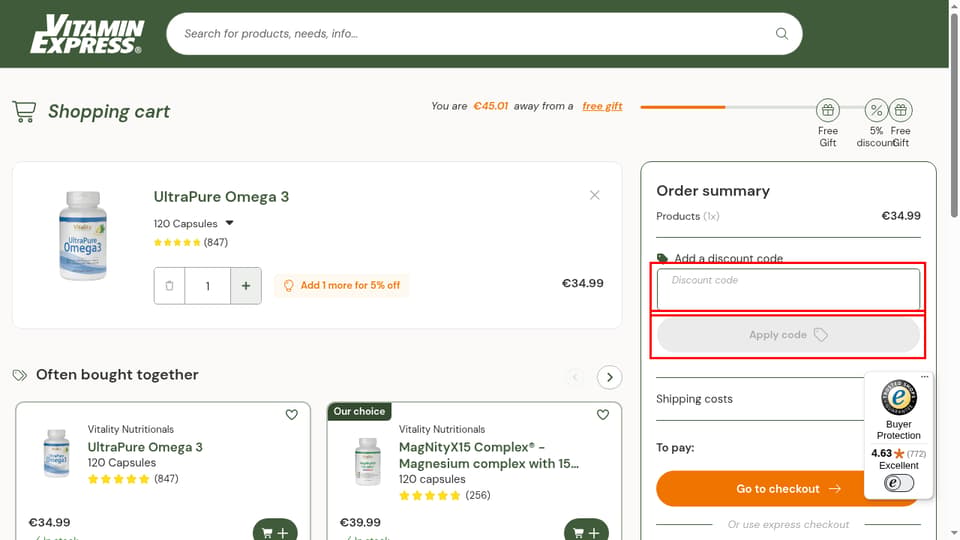Click Add 1 more for 5% off
This screenshot has height=540, width=960.
tap(342, 285)
